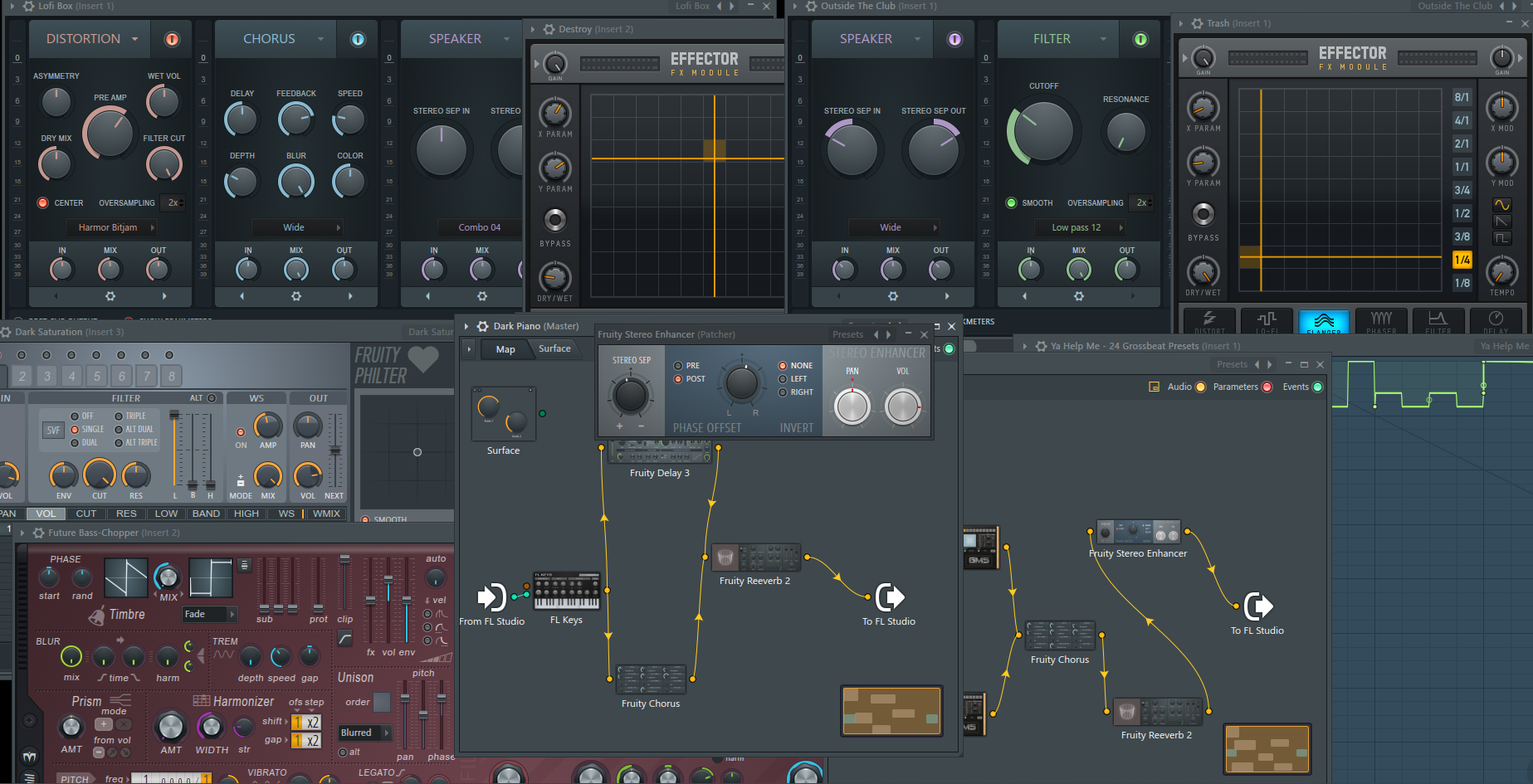The height and width of the screenshot is (784, 1533).
Task: Open the Fade timbre mode dropdown
Action: tap(209, 614)
